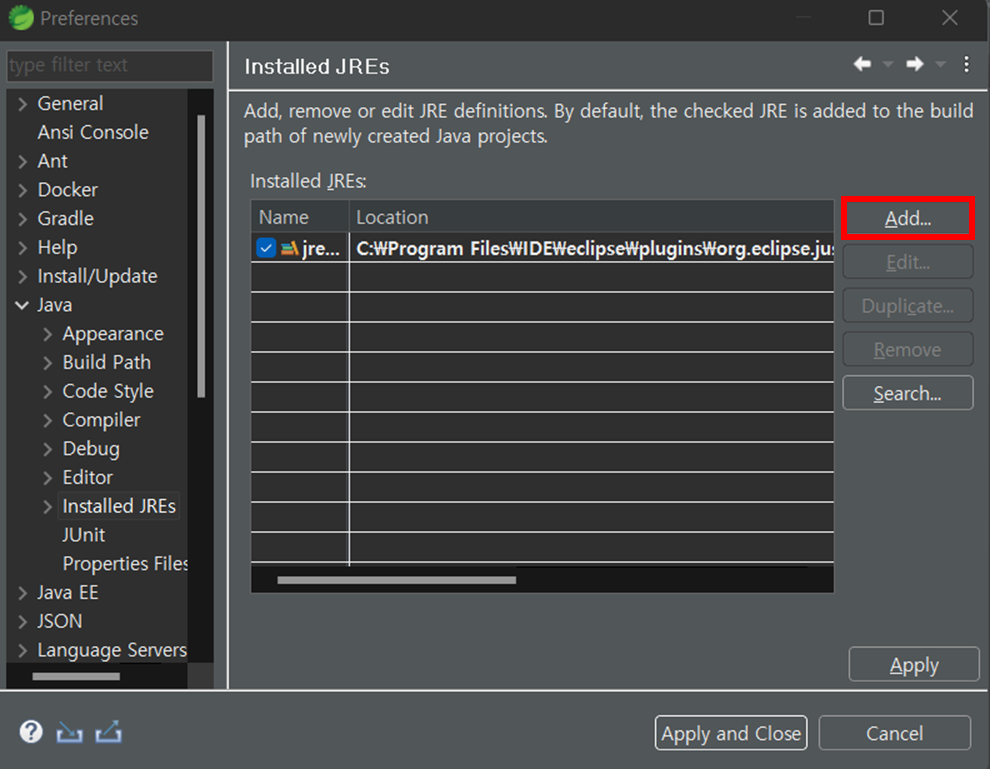This screenshot has width=990, height=769.
Task: Click the Cancel button
Action: coord(895,733)
